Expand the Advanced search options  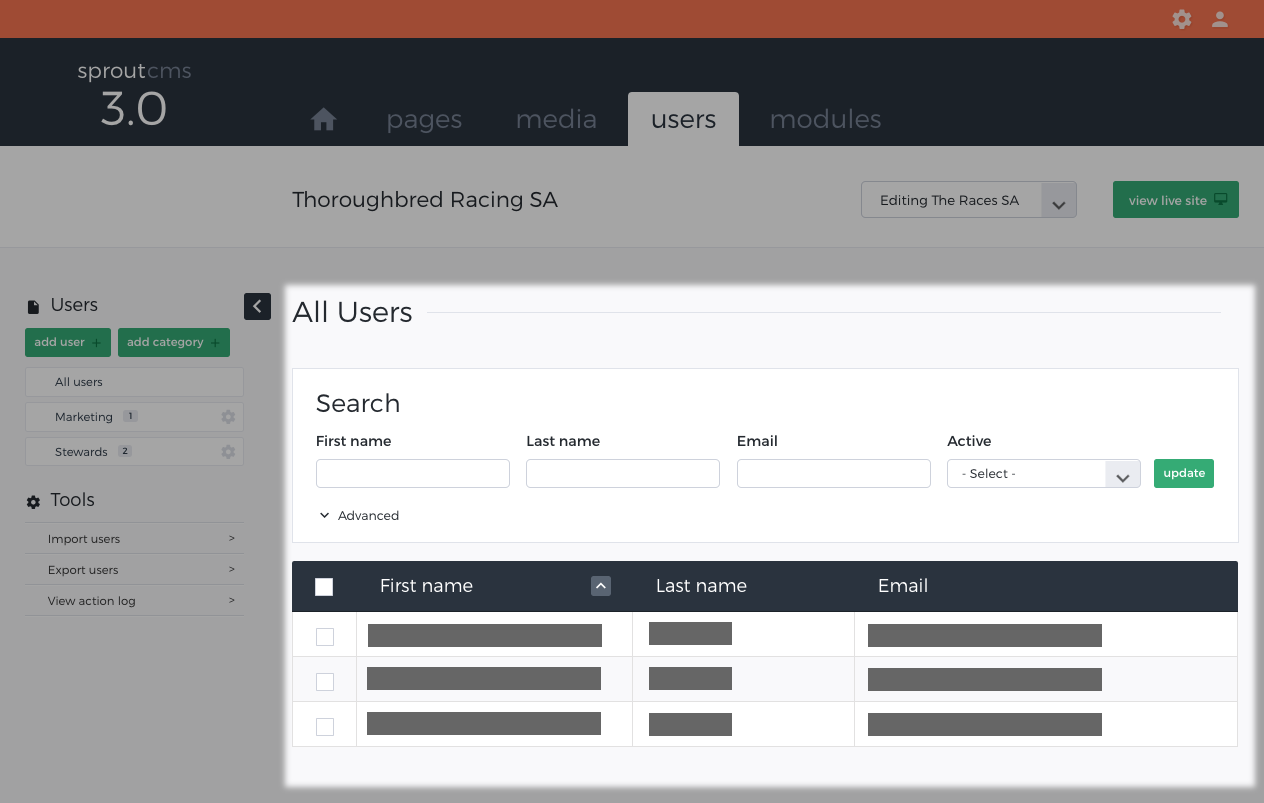tap(359, 516)
